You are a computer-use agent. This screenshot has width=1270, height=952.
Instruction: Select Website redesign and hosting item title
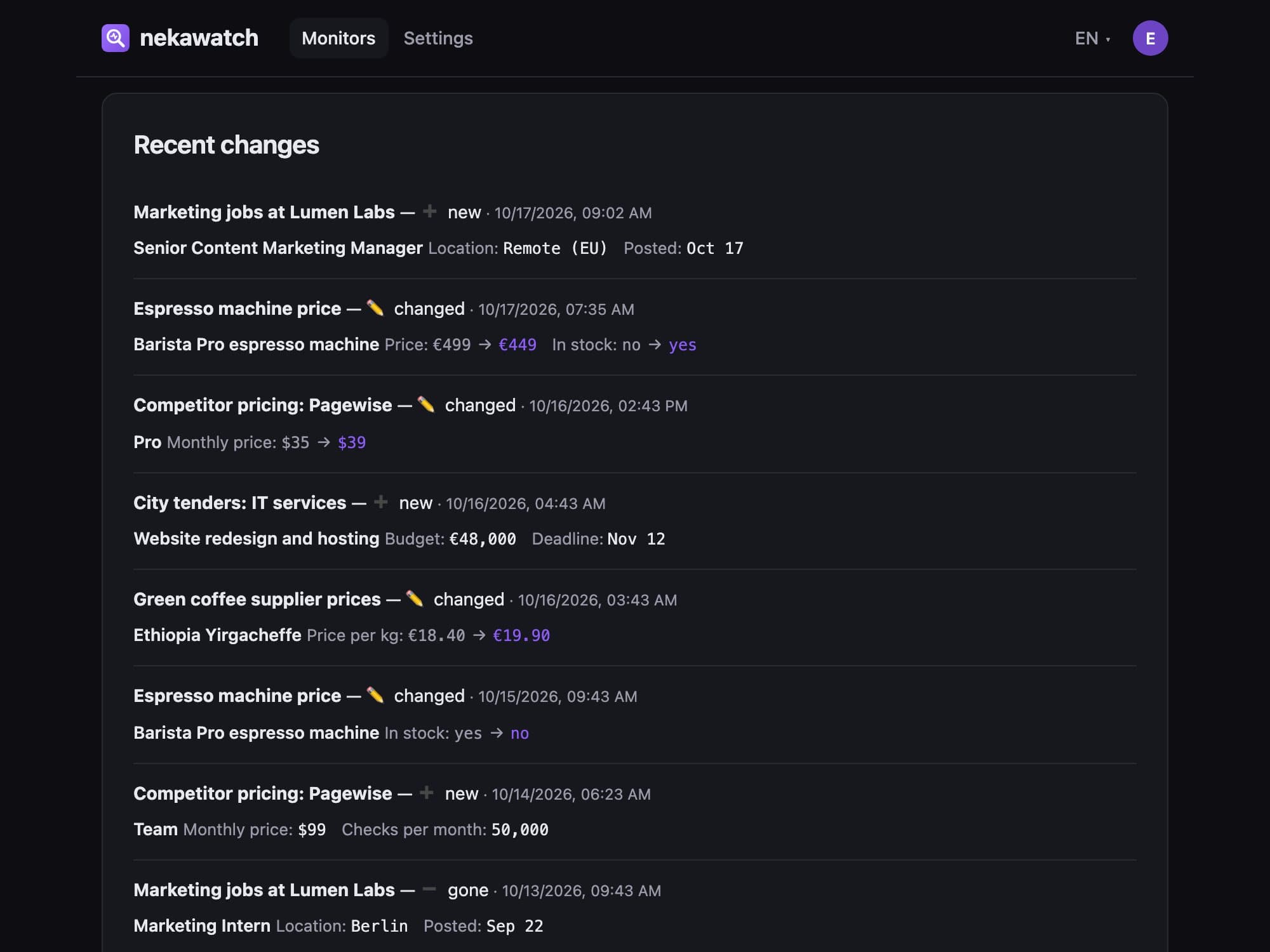click(257, 539)
